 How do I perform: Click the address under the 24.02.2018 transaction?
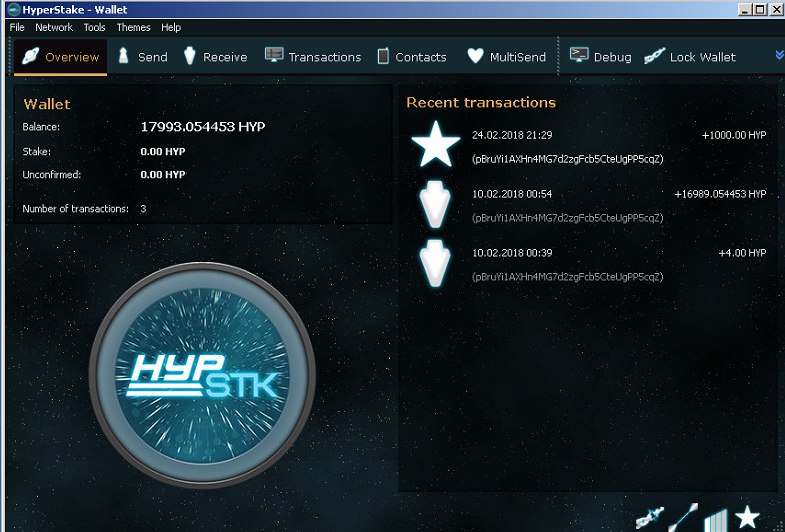click(x=567, y=159)
